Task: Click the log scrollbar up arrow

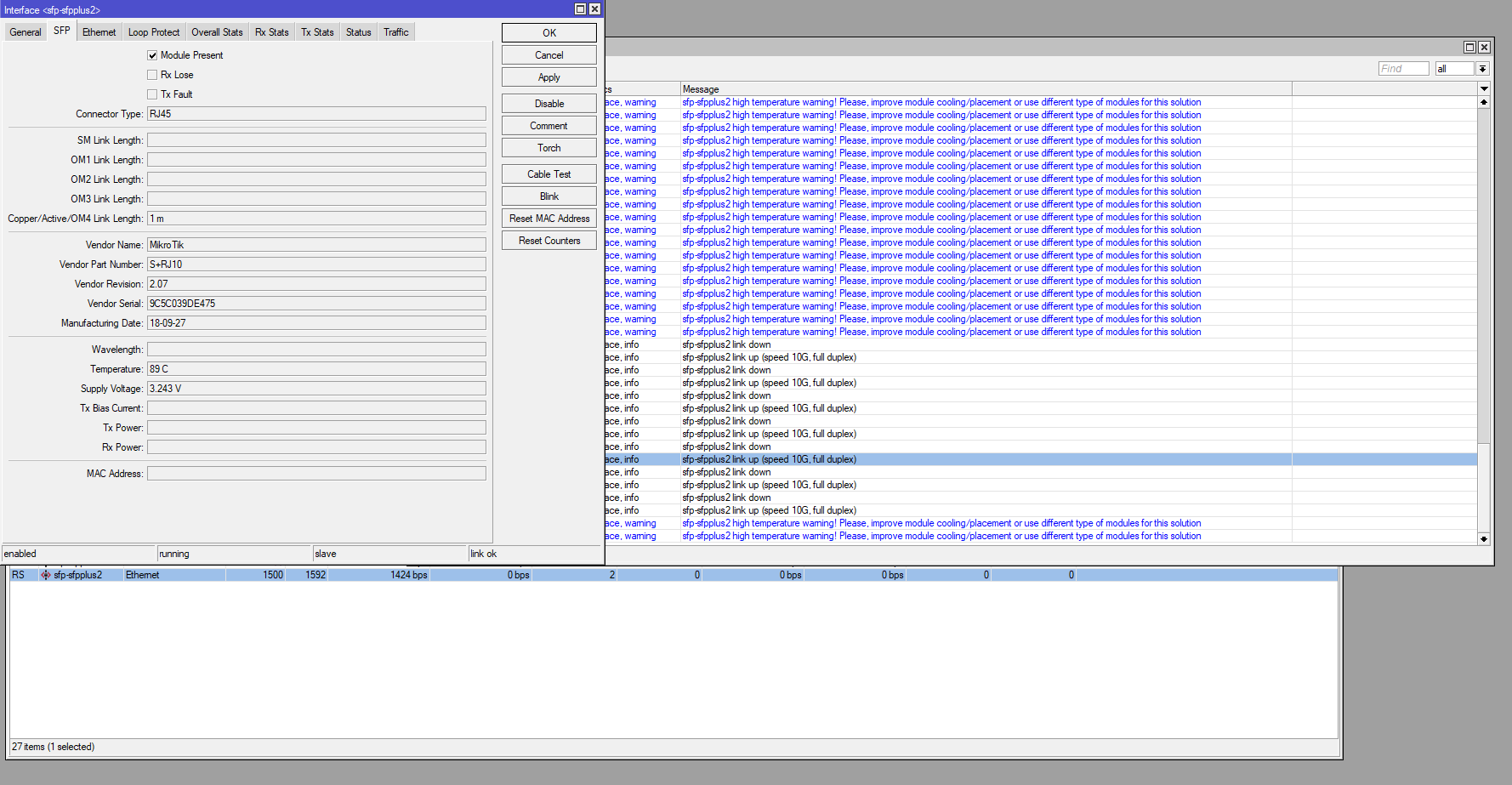Action: point(1484,102)
